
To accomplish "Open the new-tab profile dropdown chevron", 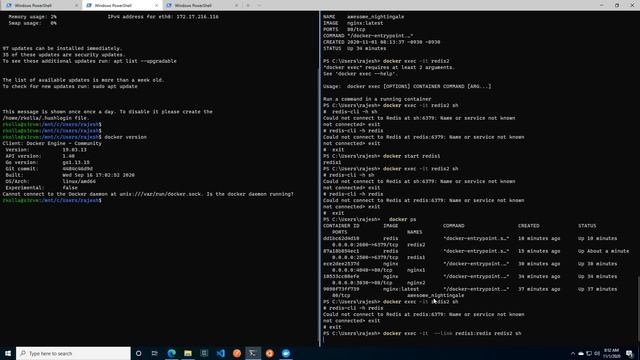I will (x=259, y=6).
